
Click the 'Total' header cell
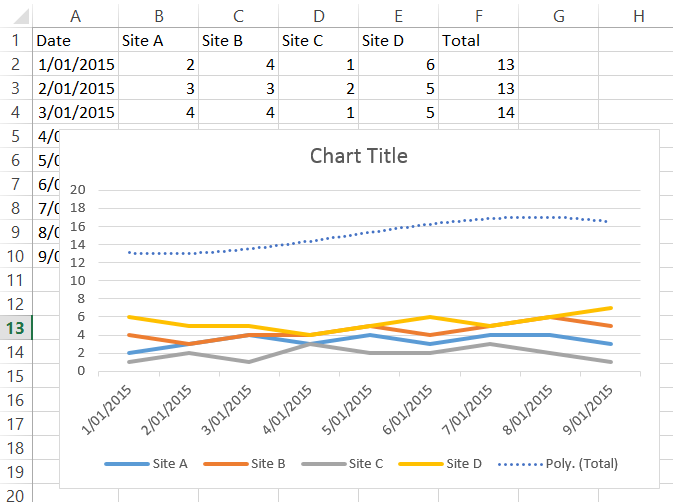[479, 40]
